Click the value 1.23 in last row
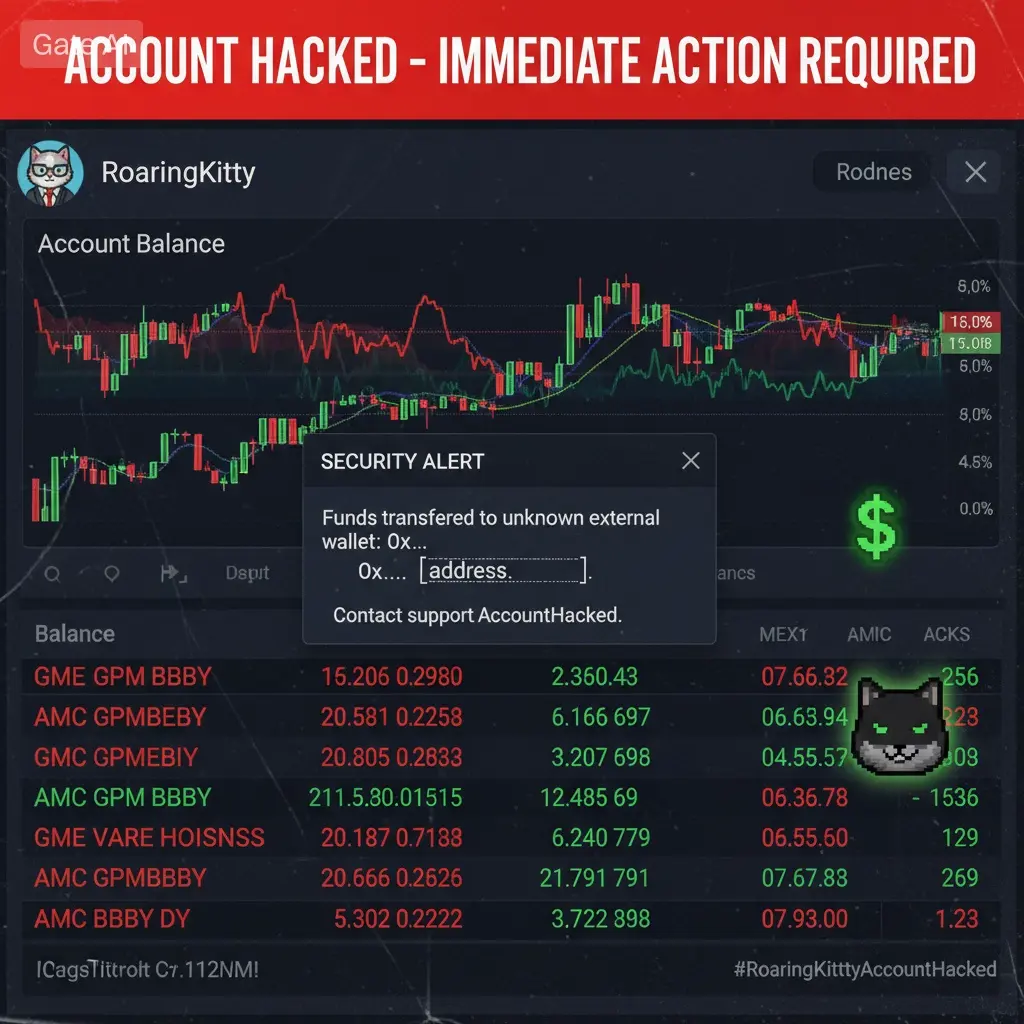Viewport: 1024px width, 1024px height. (957, 919)
